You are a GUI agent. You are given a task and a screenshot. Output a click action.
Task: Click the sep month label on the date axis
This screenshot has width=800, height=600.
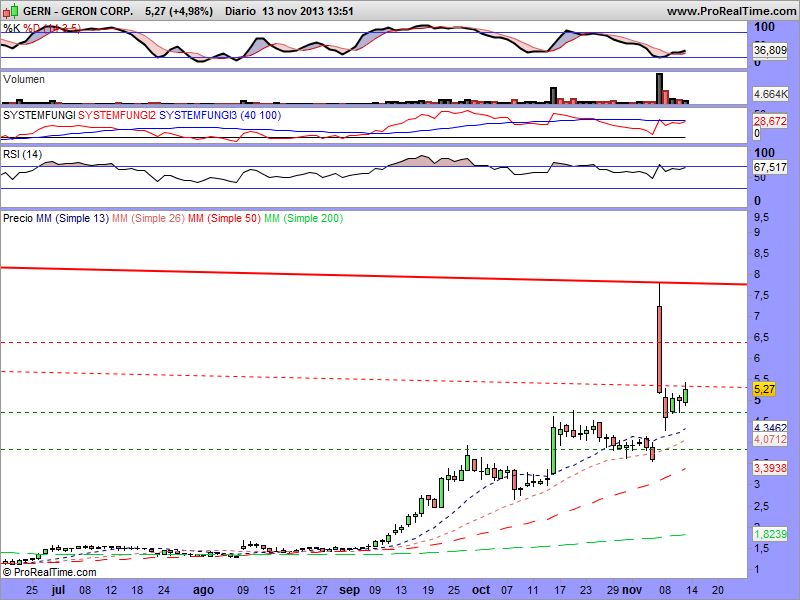(x=349, y=590)
